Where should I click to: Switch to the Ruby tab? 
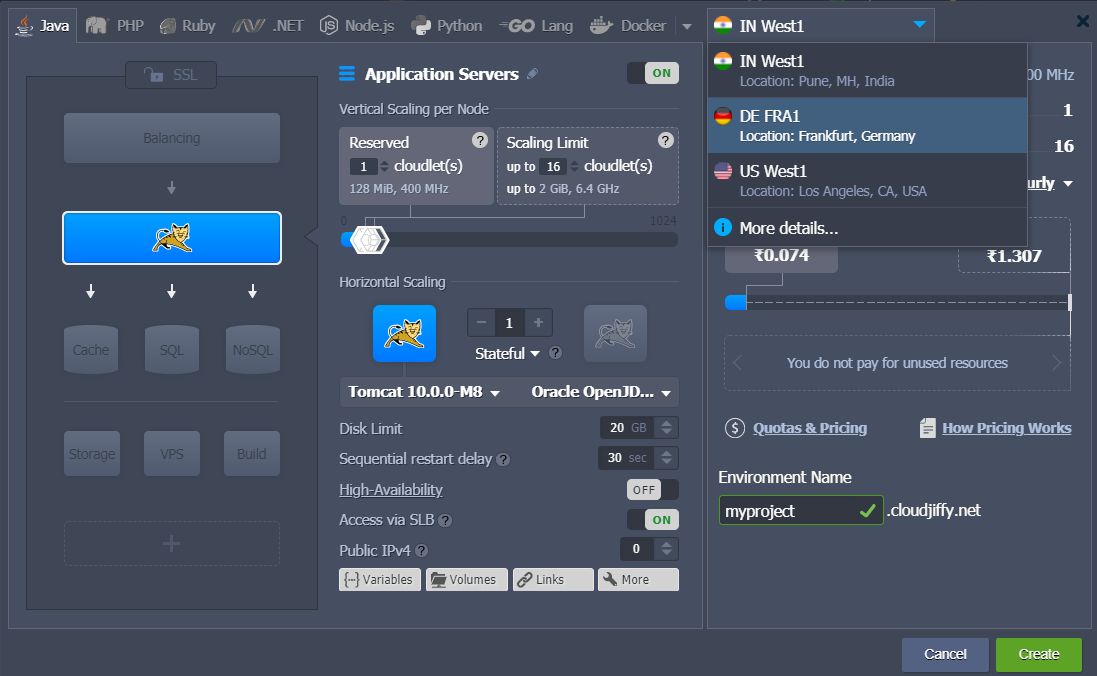pos(187,26)
